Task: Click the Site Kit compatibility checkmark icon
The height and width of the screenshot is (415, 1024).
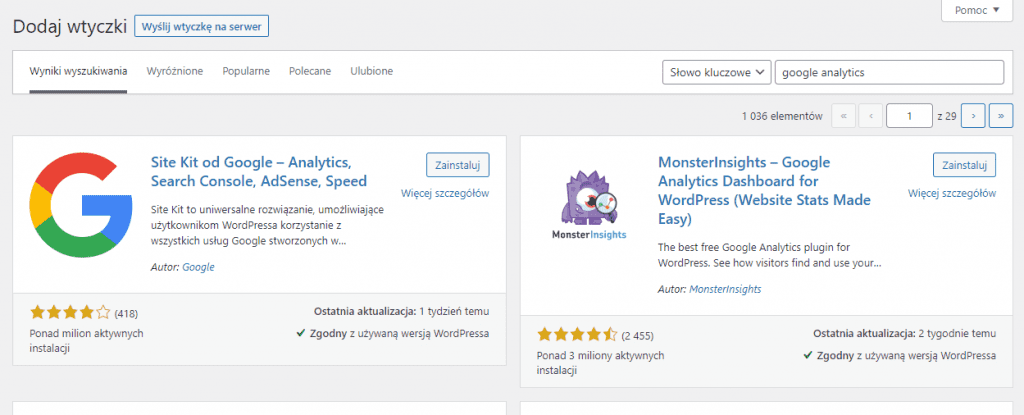Action: (x=300, y=333)
